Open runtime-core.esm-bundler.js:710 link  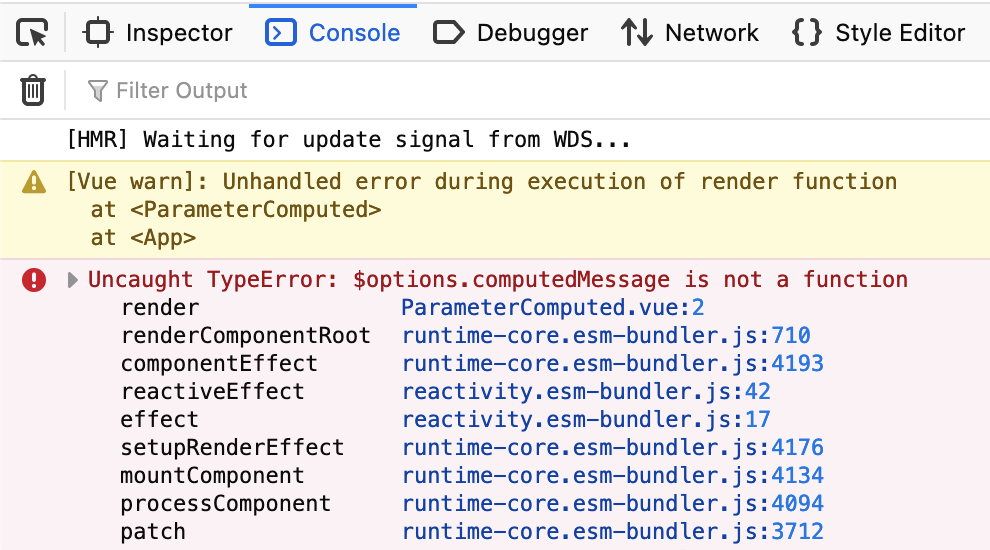coord(606,336)
